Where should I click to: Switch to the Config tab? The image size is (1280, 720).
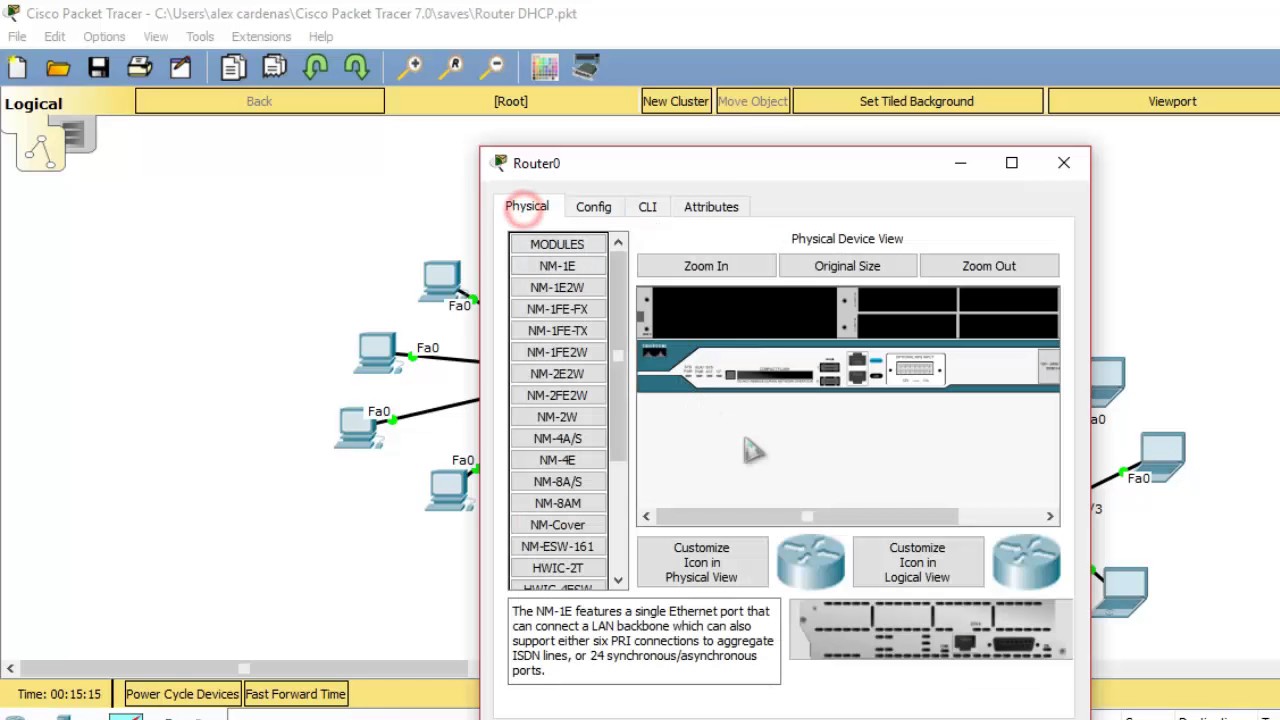(x=593, y=207)
